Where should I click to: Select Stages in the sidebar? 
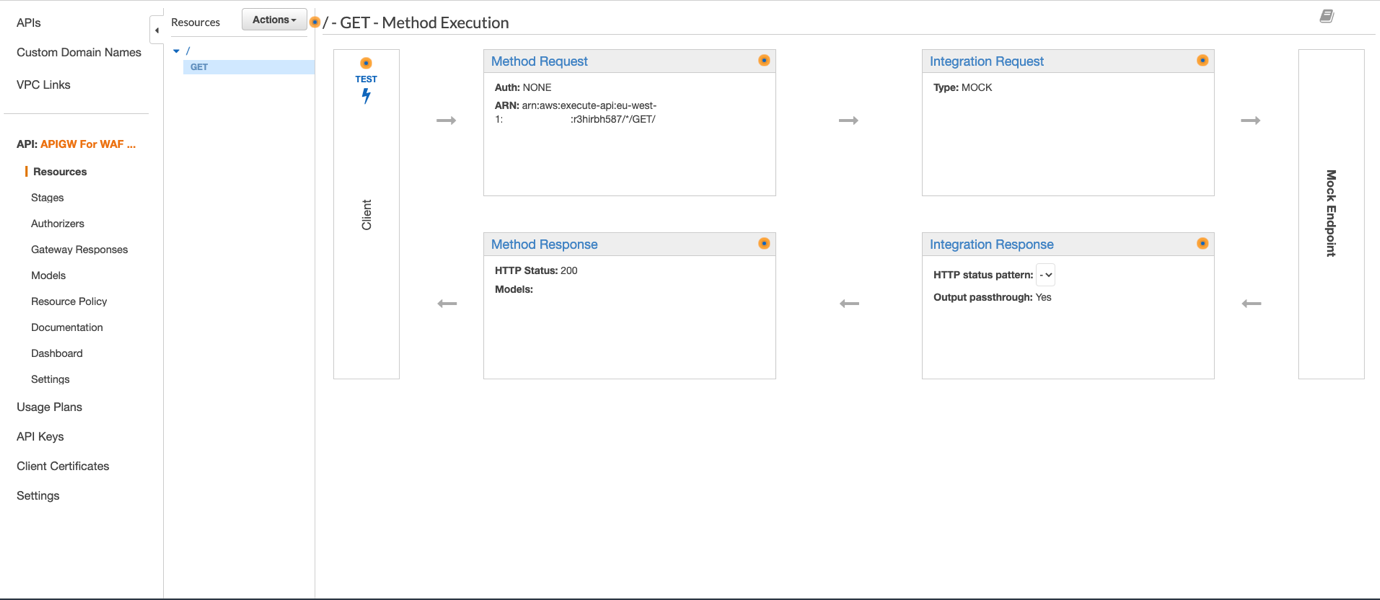(x=47, y=197)
